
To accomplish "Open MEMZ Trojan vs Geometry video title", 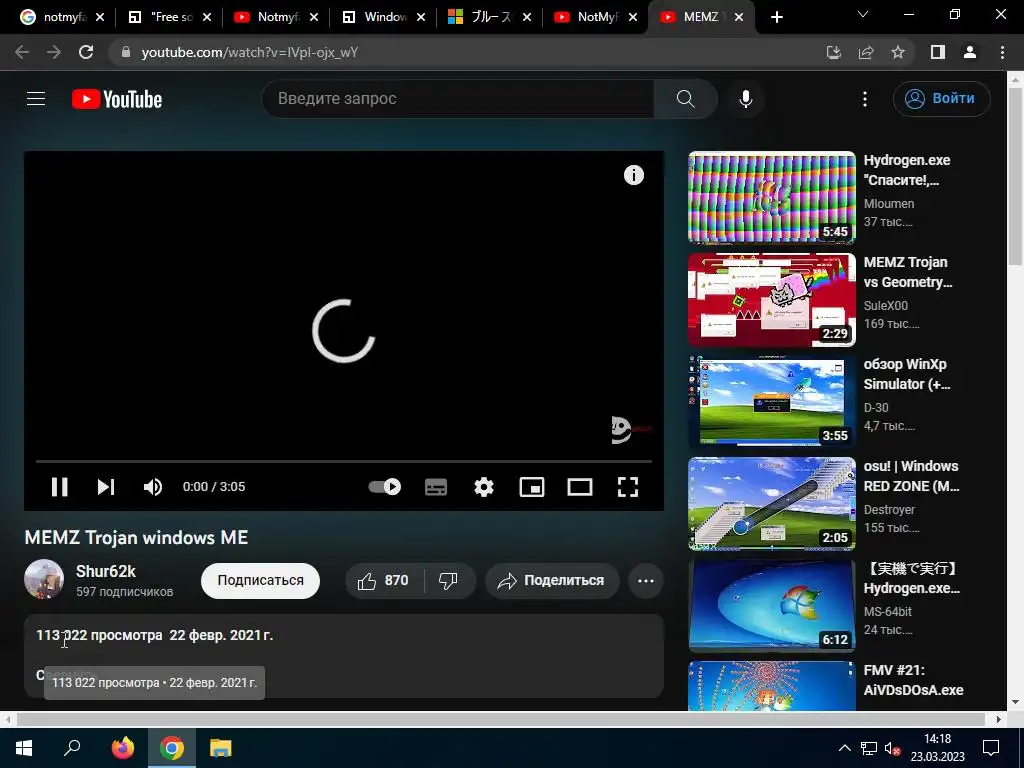I will click(x=908, y=272).
